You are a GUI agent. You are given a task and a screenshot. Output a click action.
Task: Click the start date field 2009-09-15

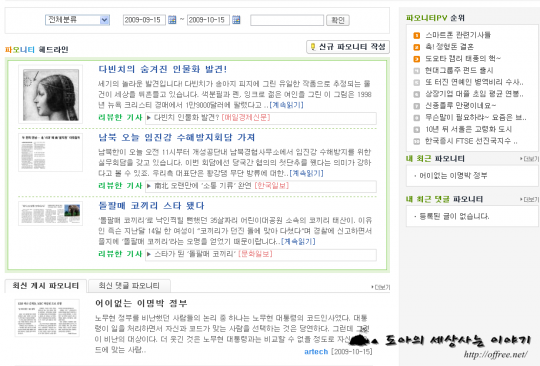coord(144,20)
